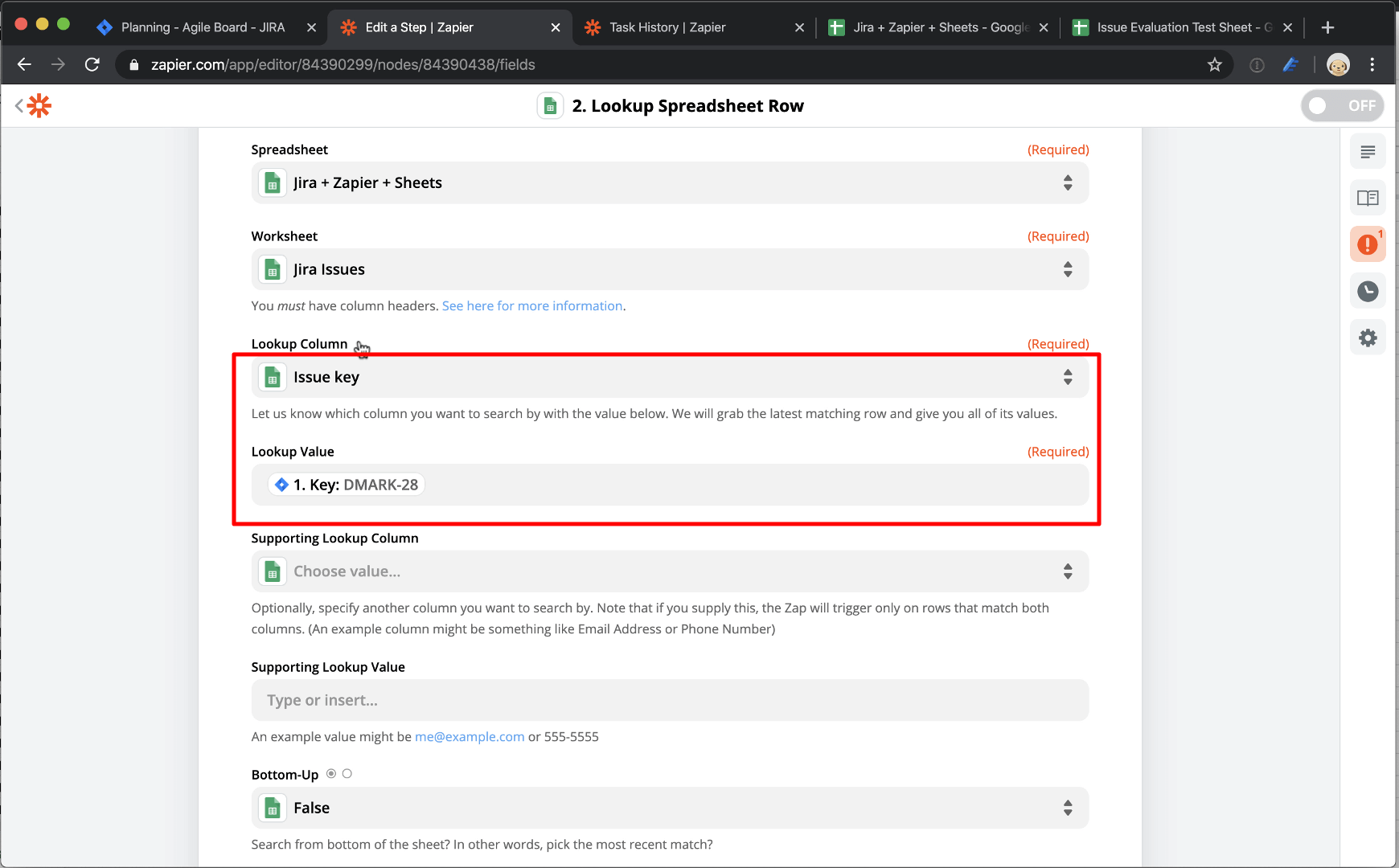The width and height of the screenshot is (1399, 868).
Task: Click the Bottom-Up field dropdown arrows
Action: pos(1068,808)
